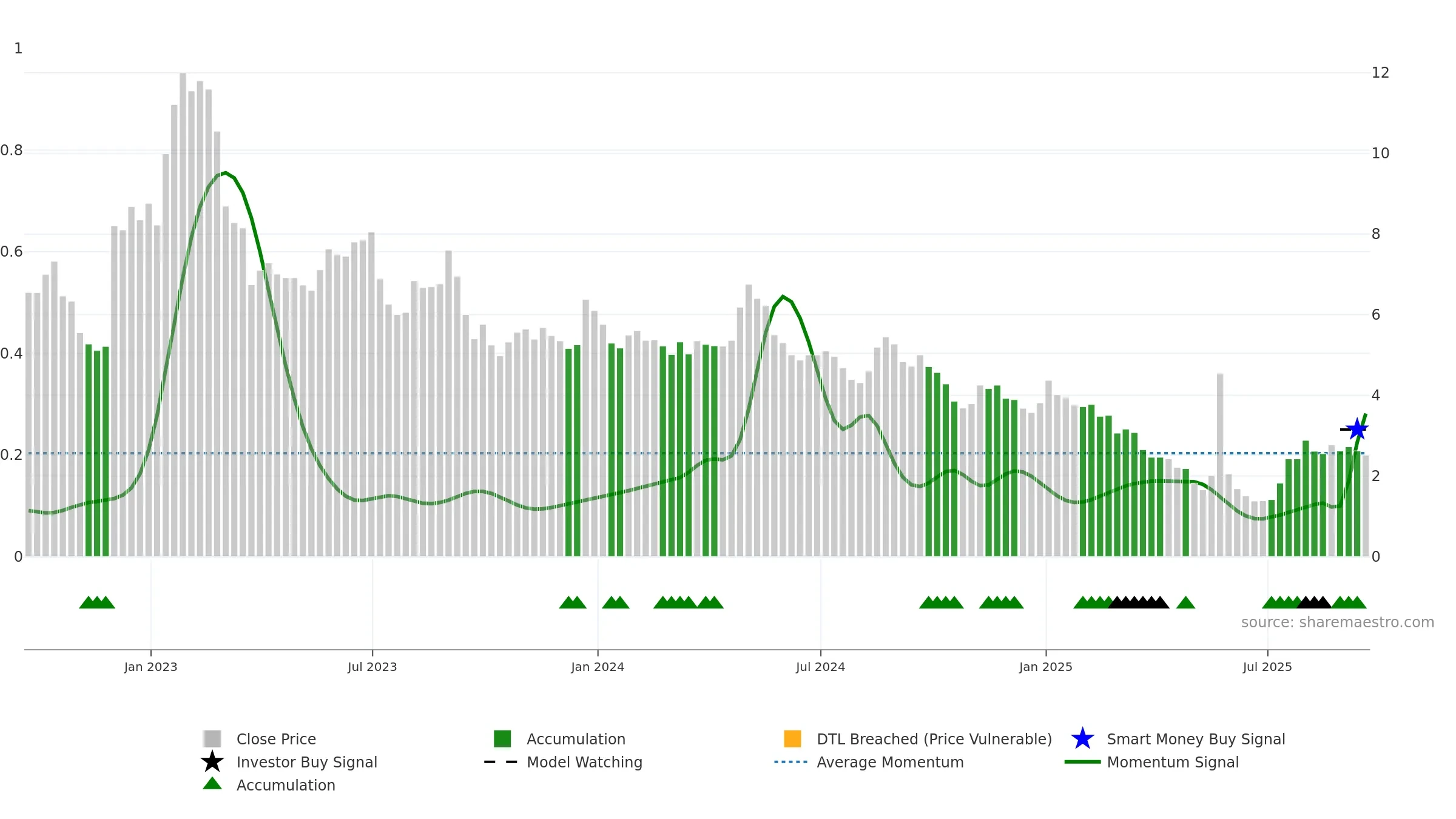Toggle the Investor Buy Signal legend label
1456x819 pixels.
click(x=307, y=762)
